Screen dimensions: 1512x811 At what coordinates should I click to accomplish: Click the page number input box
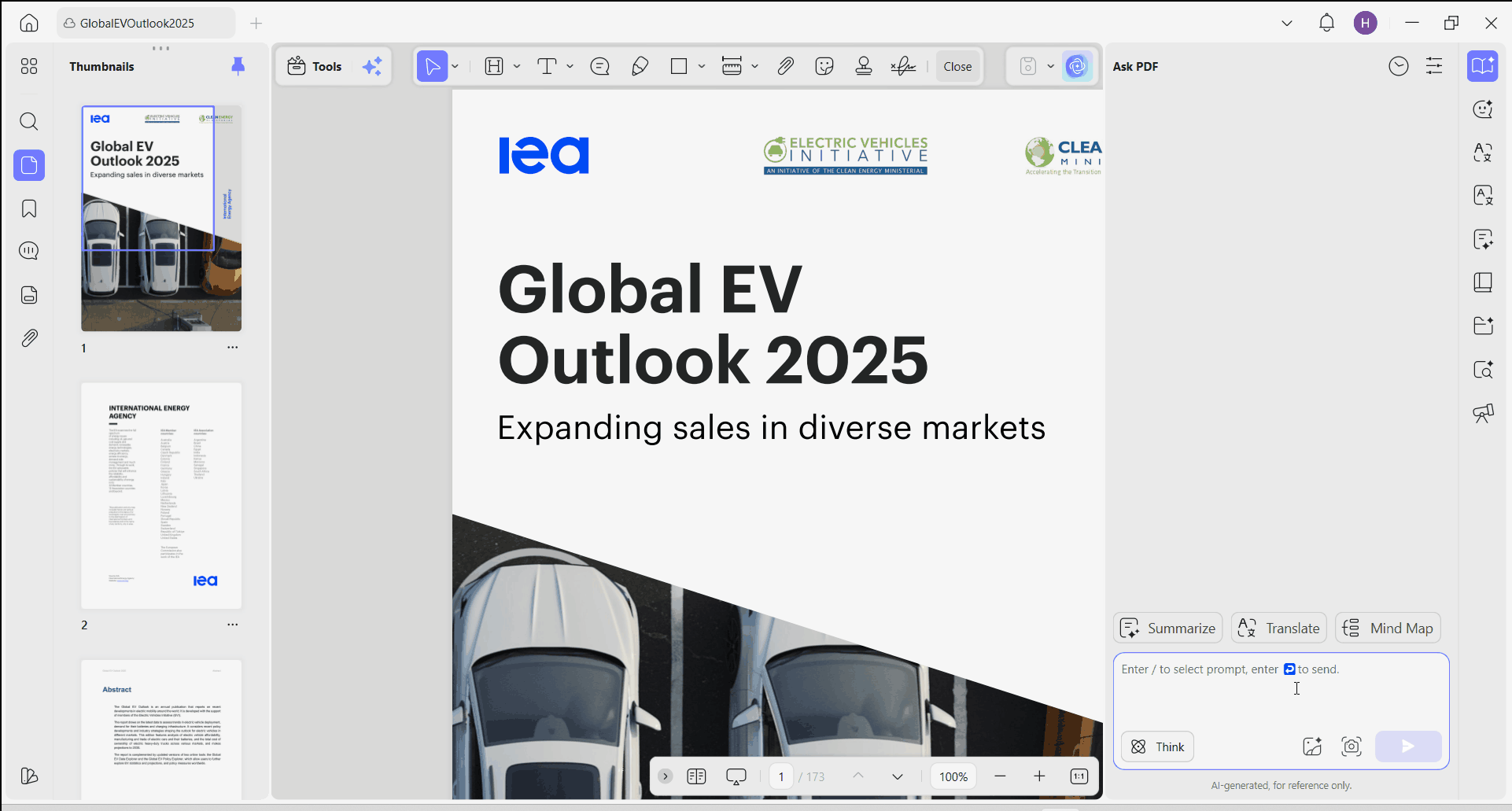(x=781, y=776)
